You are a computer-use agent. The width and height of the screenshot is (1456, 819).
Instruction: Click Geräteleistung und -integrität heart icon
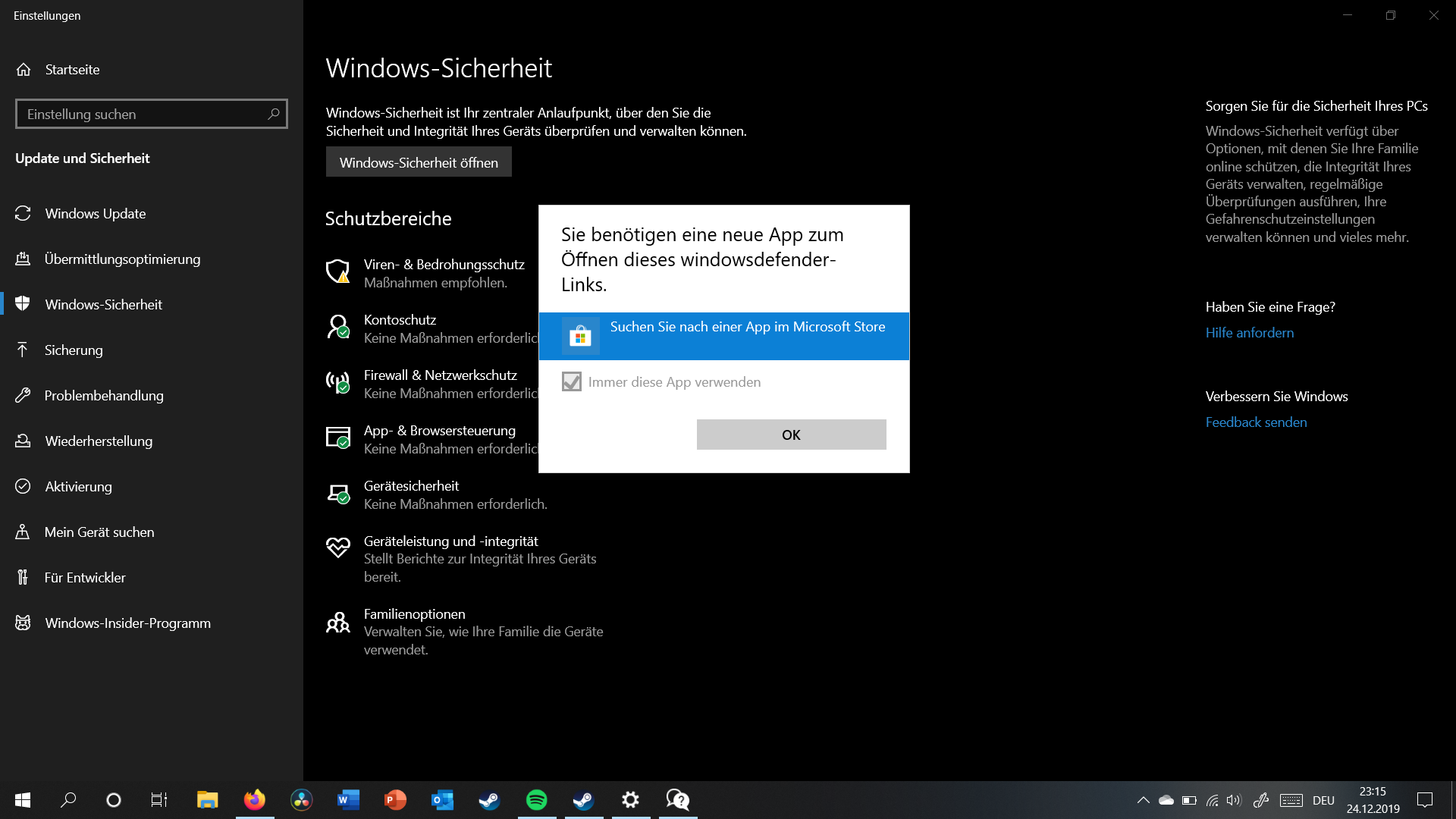338,547
